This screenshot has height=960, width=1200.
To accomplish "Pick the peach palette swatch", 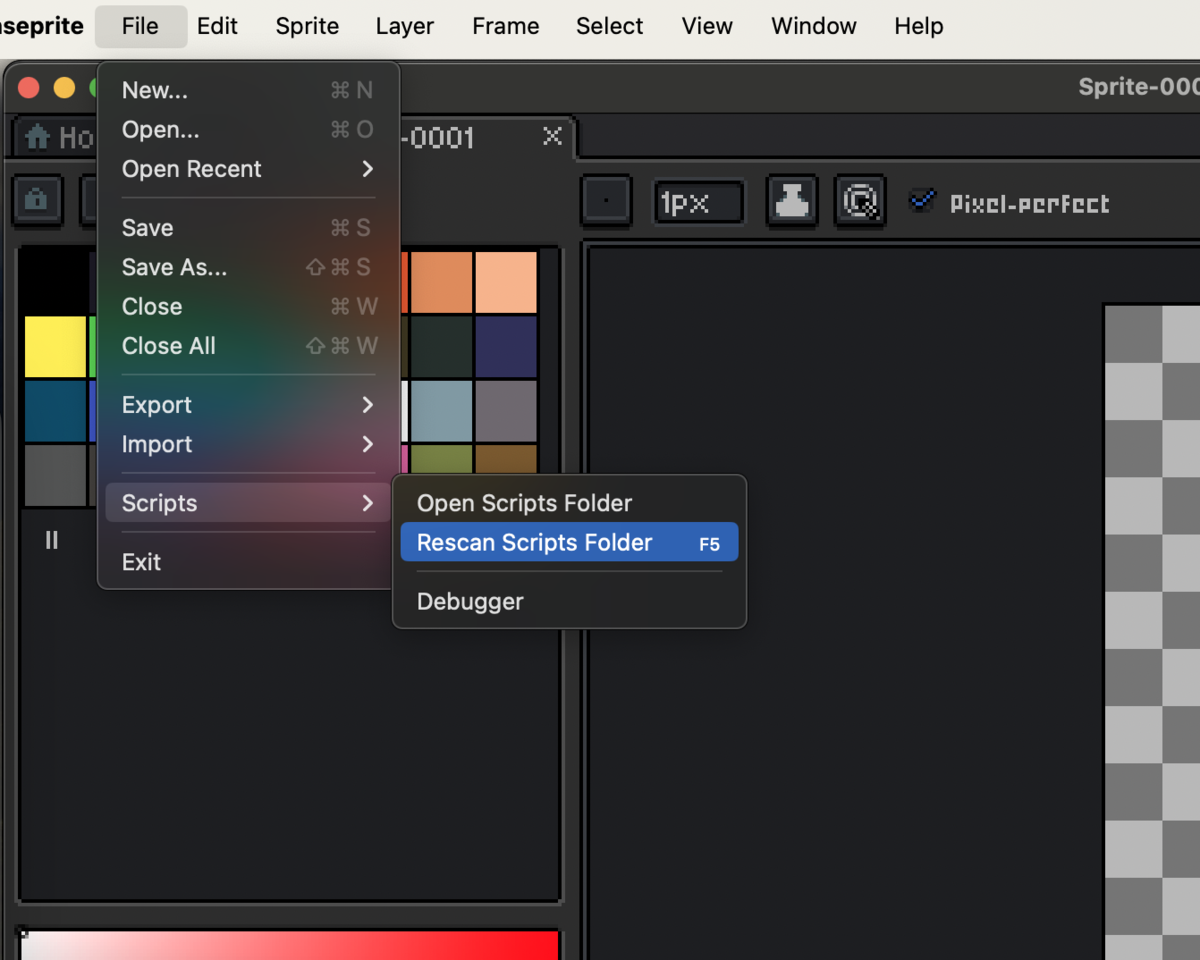I will point(506,283).
